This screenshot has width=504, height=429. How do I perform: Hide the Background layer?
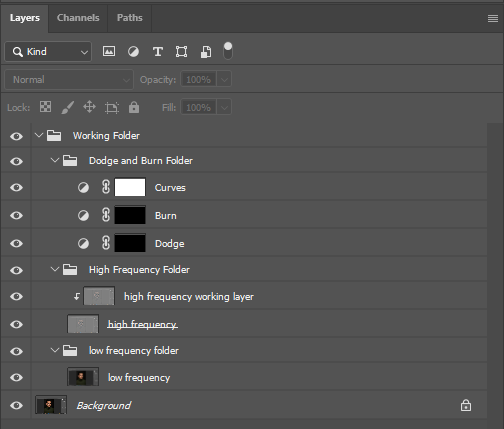point(16,405)
